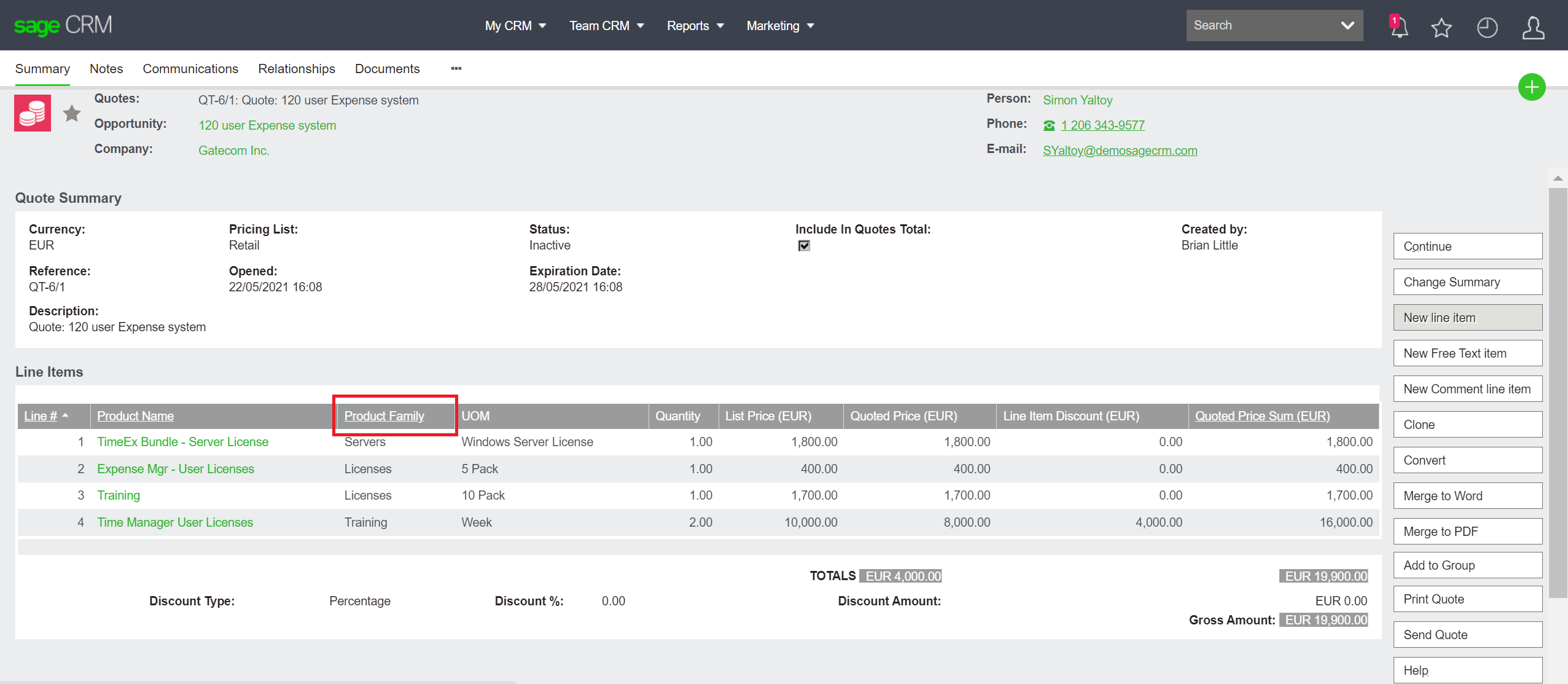Image resolution: width=1568 pixels, height=684 pixels.
Task: Switch to the Communications tab
Action: 190,69
